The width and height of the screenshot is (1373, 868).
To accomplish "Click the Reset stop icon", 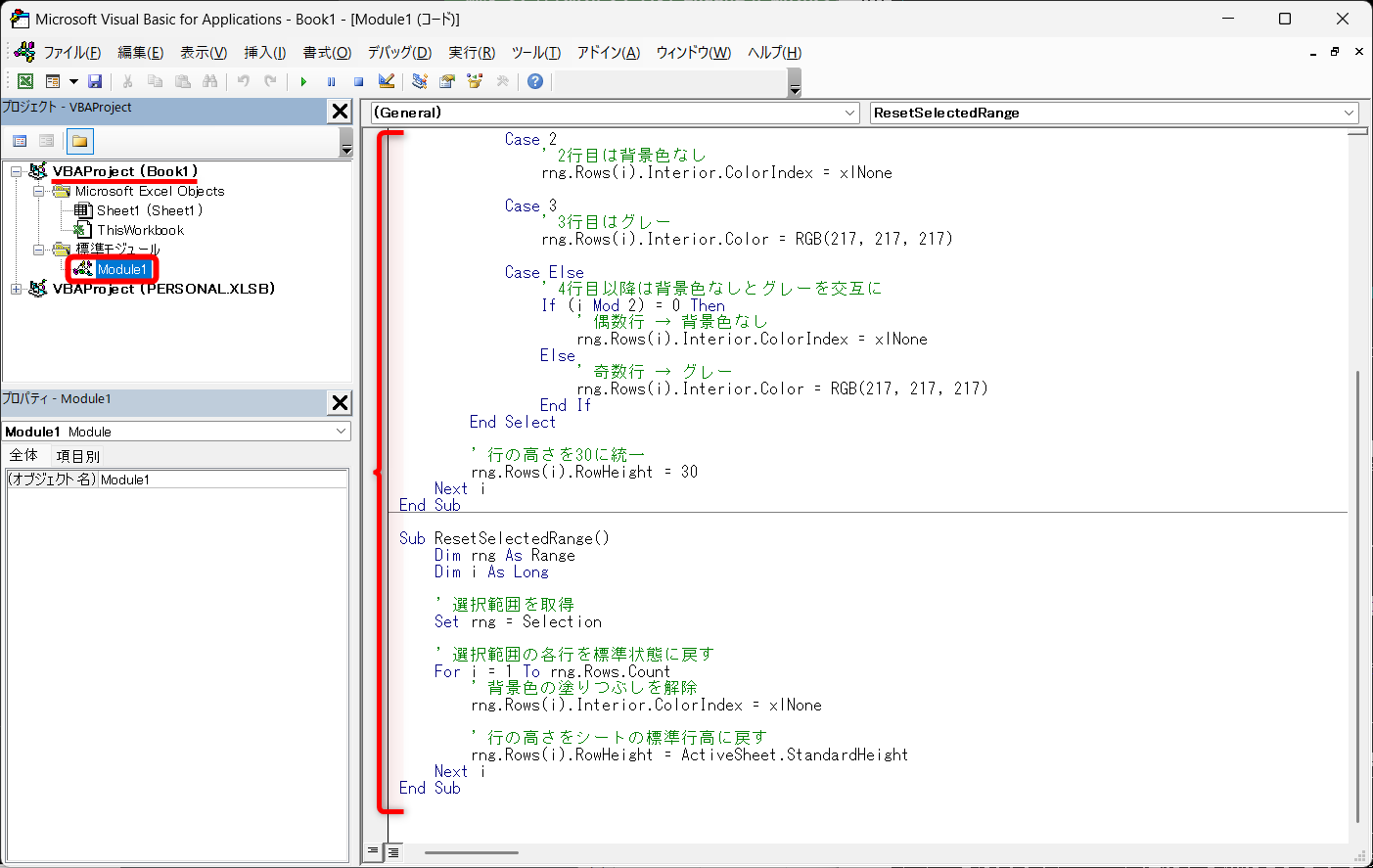I will tap(358, 81).
